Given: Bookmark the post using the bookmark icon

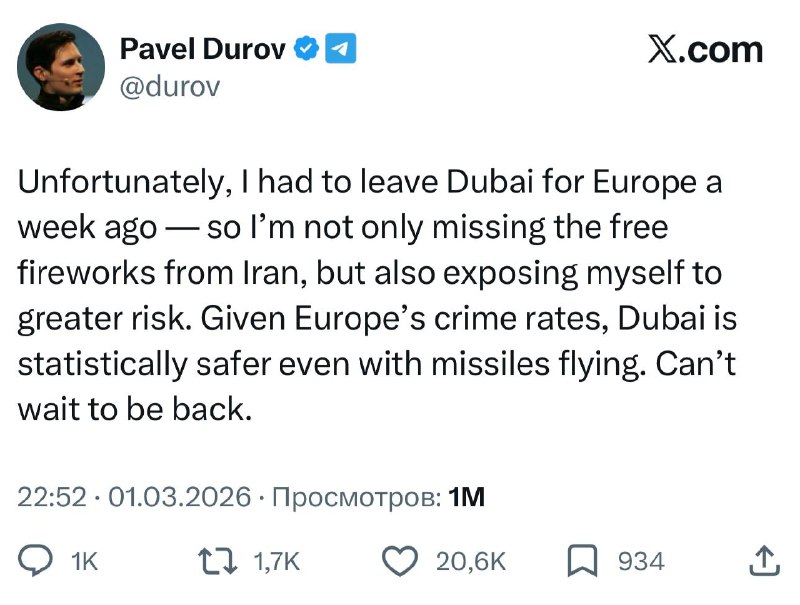Looking at the screenshot, I should coord(581,561).
